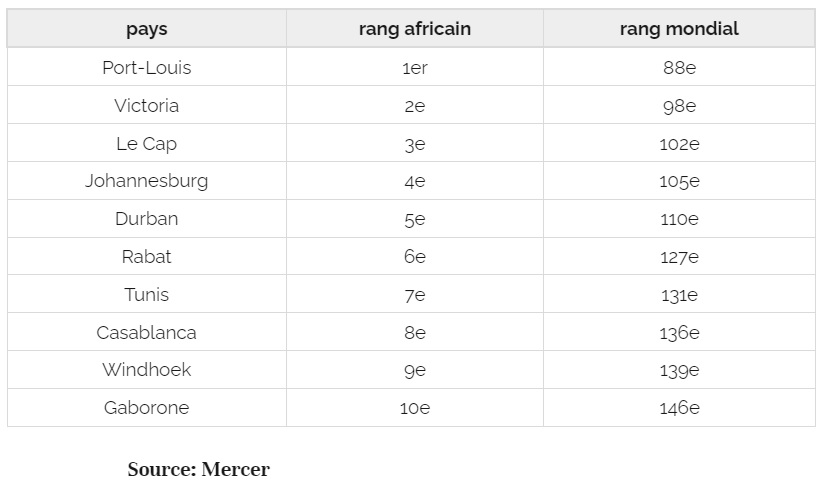Click the Victoria city cell
The width and height of the screenshot is (819, 485).
point(146,106)
